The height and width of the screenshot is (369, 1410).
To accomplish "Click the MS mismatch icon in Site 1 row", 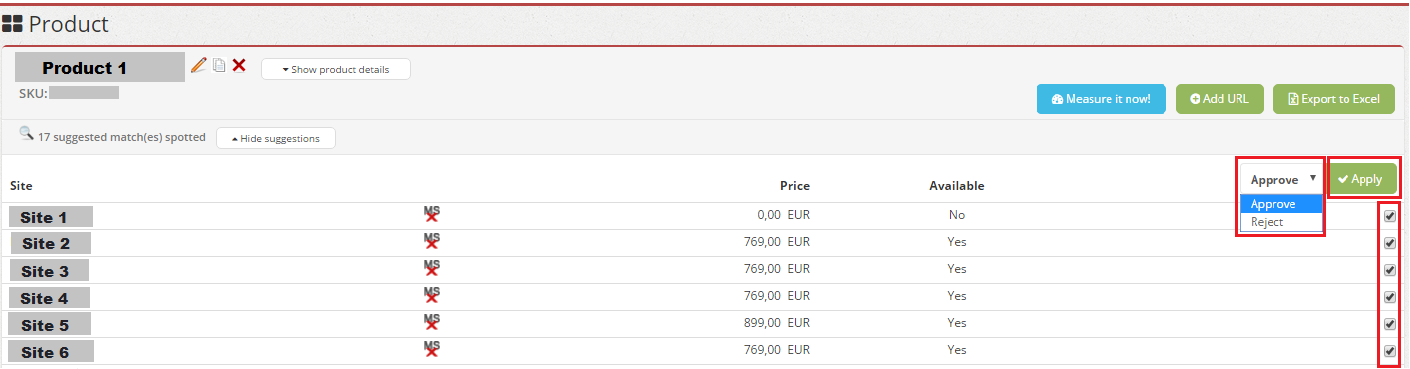I will point(431,214).
